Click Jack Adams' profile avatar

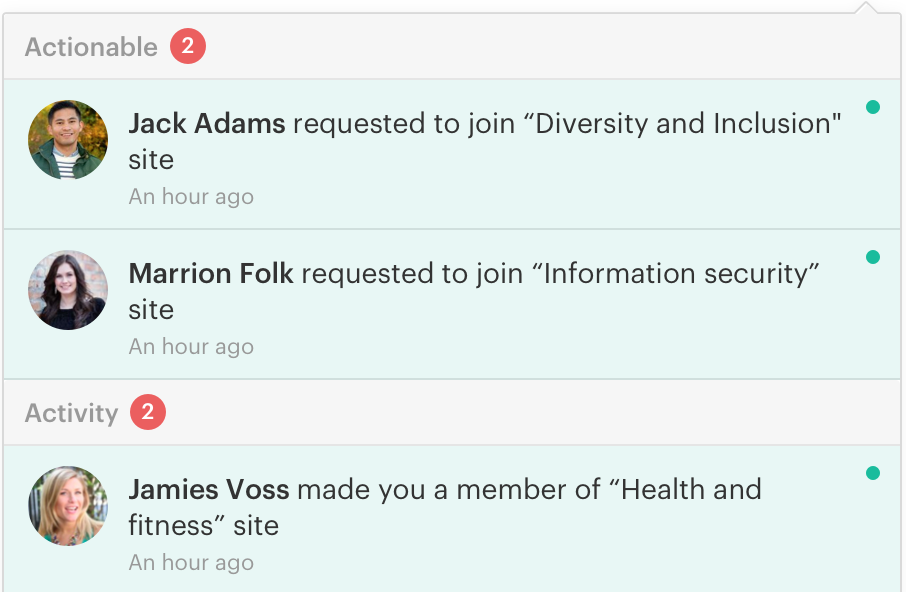click(67, 140)
